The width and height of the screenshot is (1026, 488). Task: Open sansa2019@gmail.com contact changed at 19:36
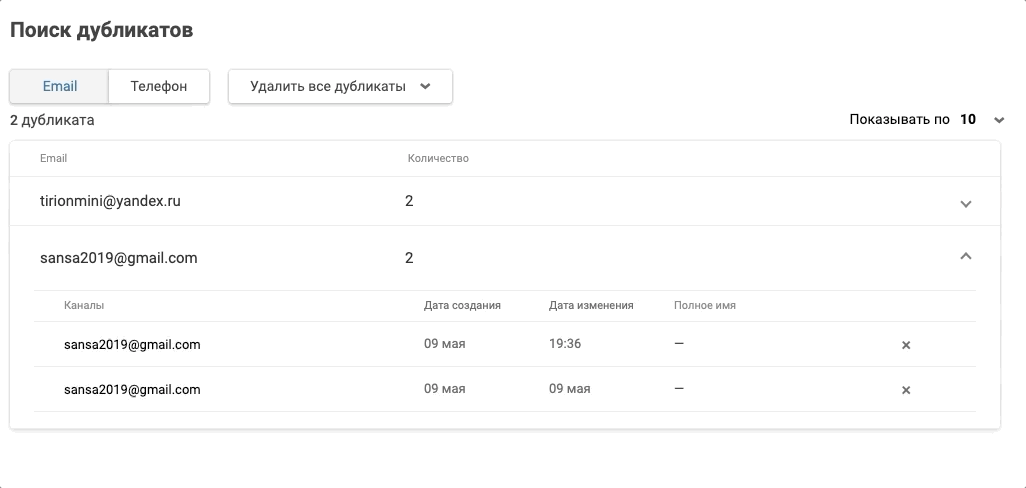(132, 345)
